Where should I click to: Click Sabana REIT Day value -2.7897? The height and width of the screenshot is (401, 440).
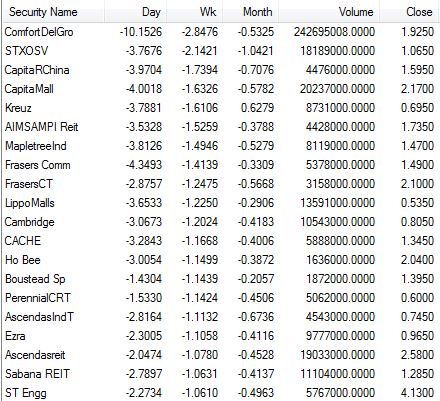(x=144, y=374)
